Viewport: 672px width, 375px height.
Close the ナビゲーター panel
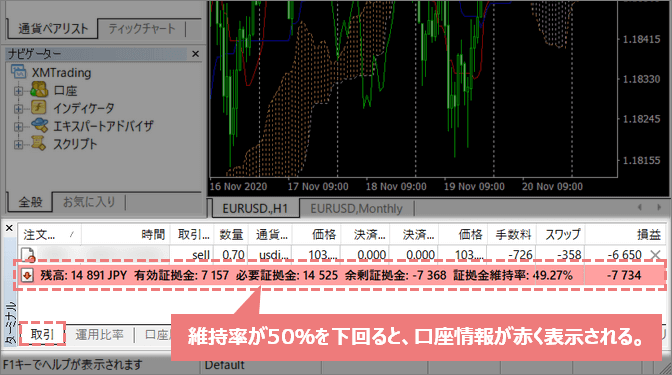point(195,54)
